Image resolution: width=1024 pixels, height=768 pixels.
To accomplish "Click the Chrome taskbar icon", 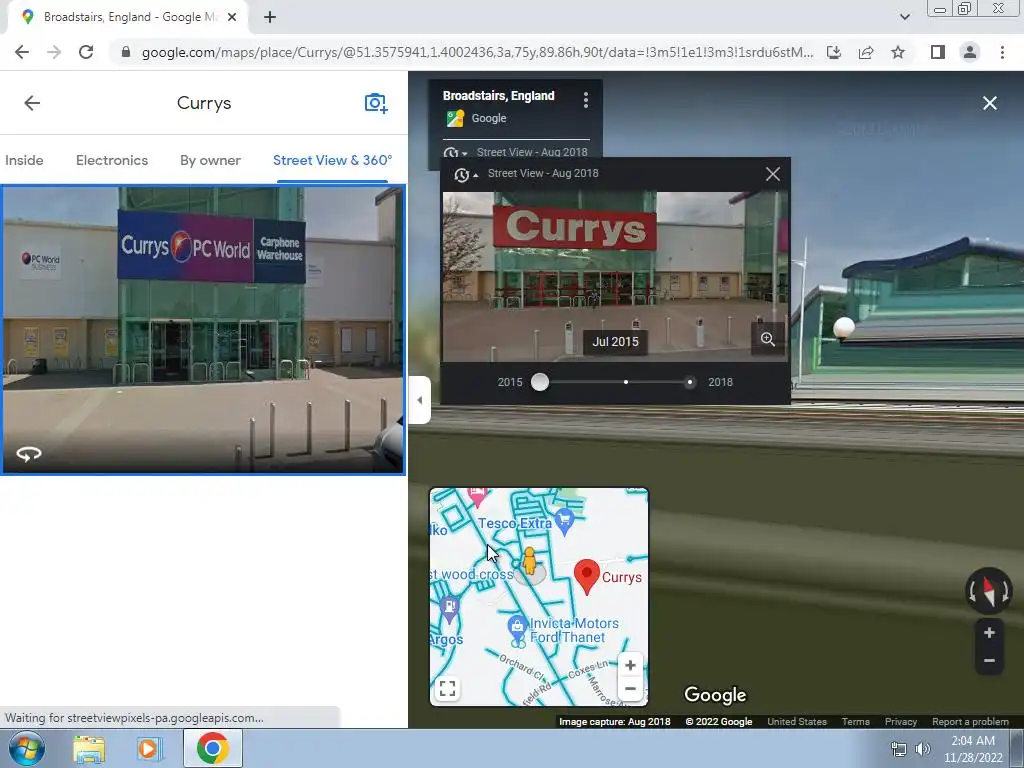I will point(212,748).
